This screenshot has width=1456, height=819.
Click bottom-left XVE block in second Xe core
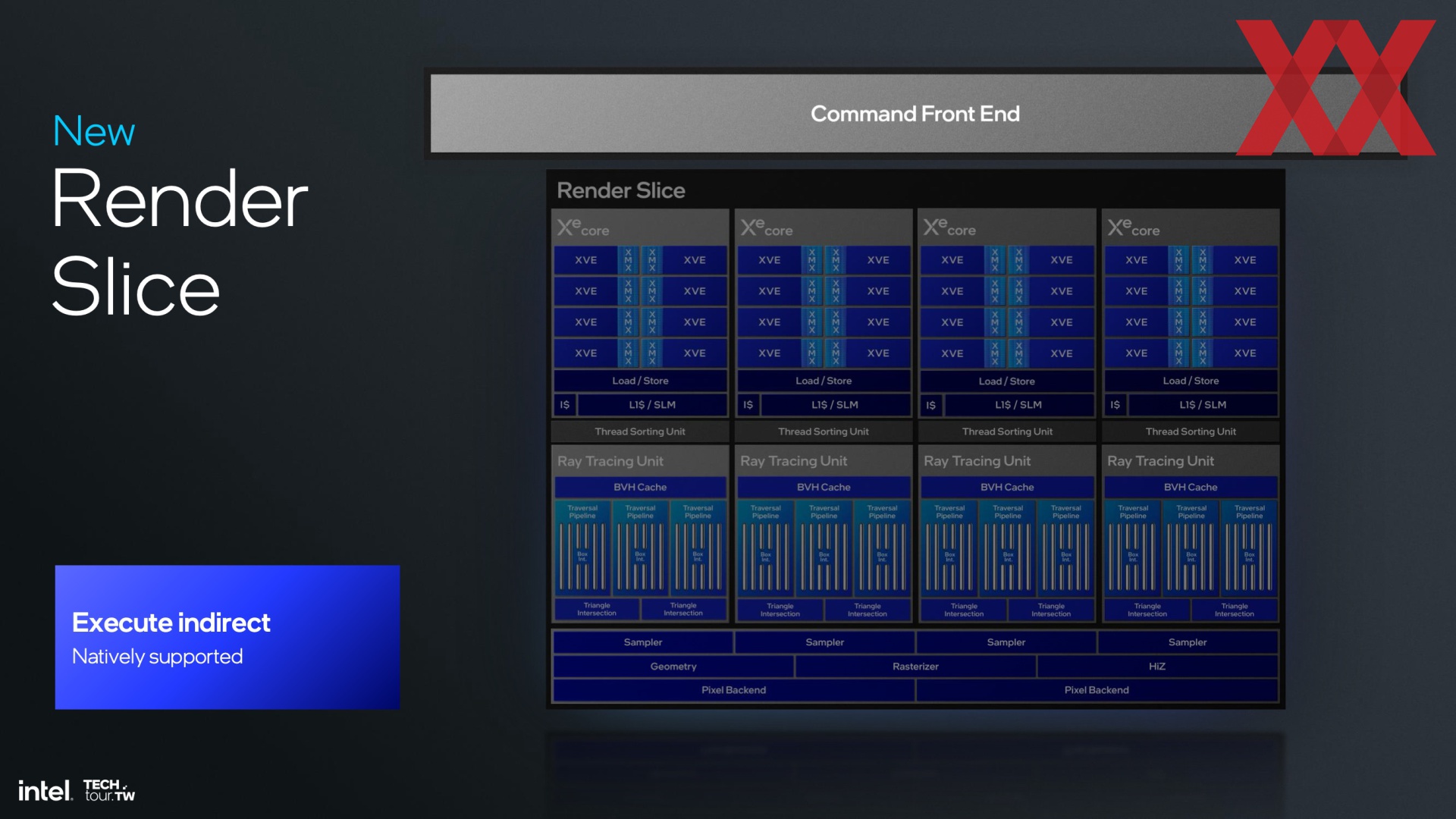point(770,353)
